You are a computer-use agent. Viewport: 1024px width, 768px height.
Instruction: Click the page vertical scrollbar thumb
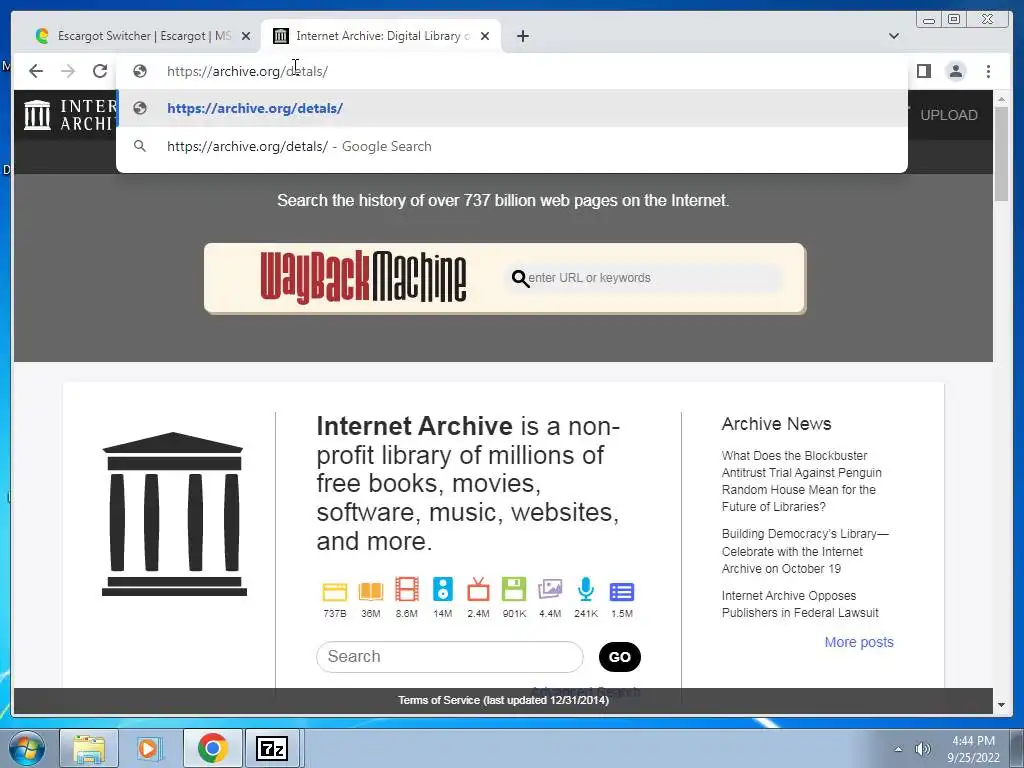(x=1001, y=153)
